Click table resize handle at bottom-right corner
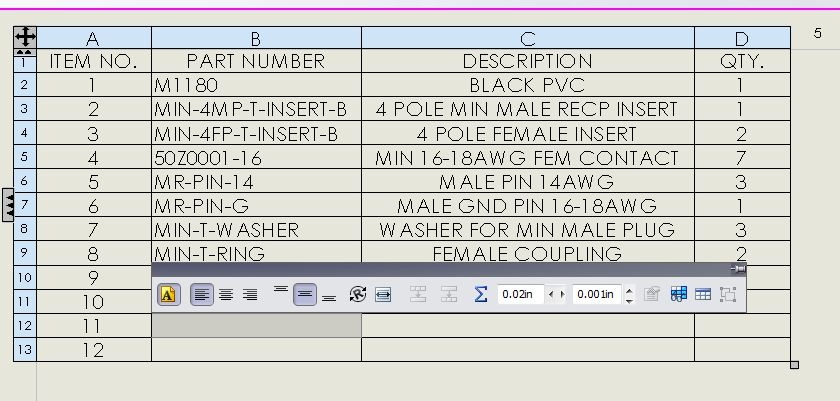The width and height of the screenshot is (840, 401). (x=794, y=365)
